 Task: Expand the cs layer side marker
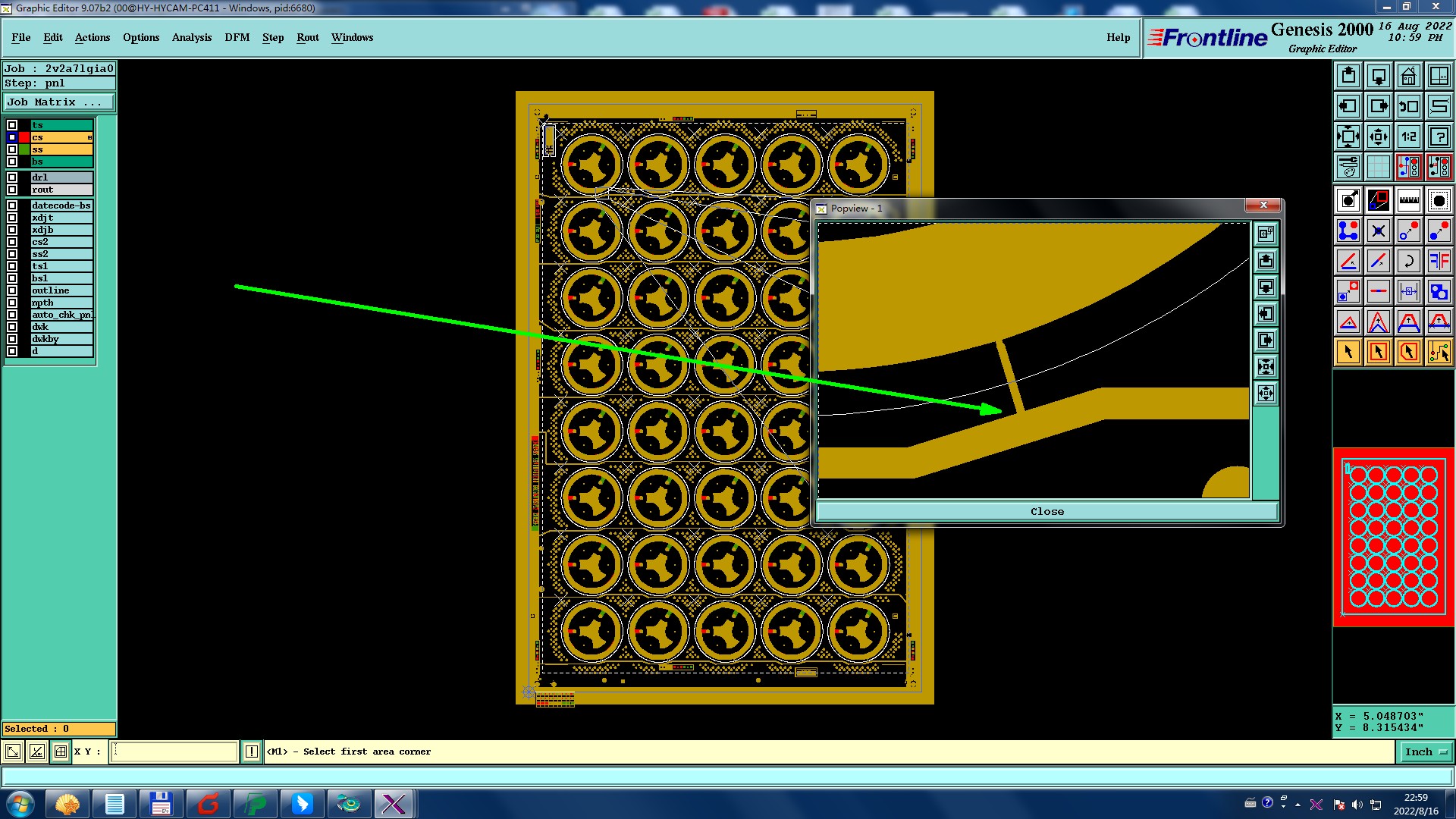[x=89, y=137]
